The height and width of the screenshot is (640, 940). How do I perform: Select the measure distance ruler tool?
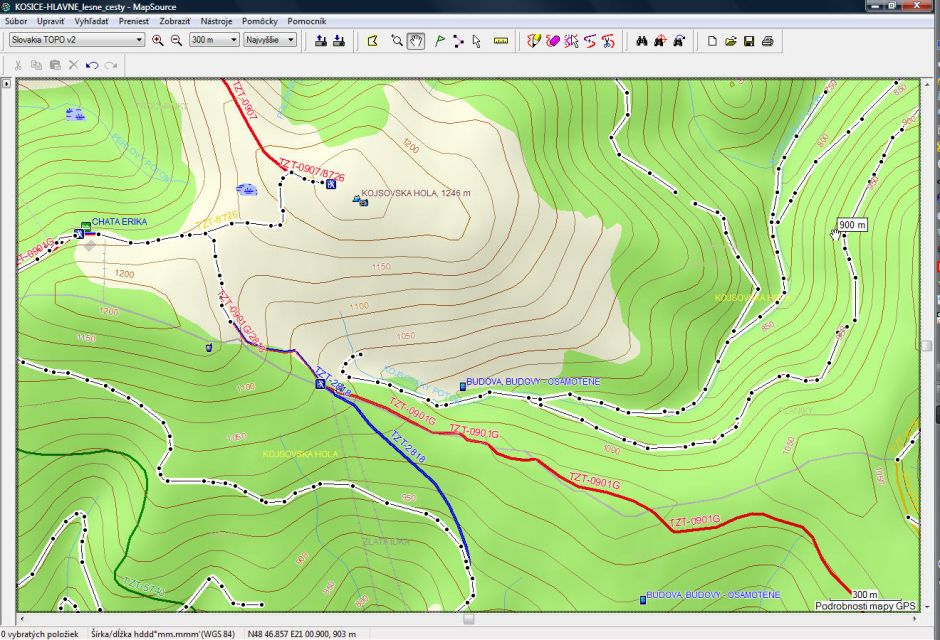click(x=501, y=41)
